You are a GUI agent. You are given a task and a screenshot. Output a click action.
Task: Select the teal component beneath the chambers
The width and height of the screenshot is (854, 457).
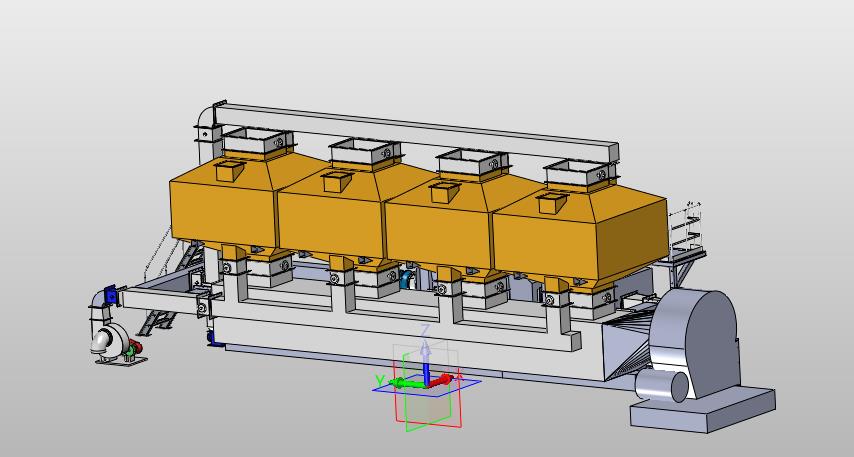click(x=406, y=279)
